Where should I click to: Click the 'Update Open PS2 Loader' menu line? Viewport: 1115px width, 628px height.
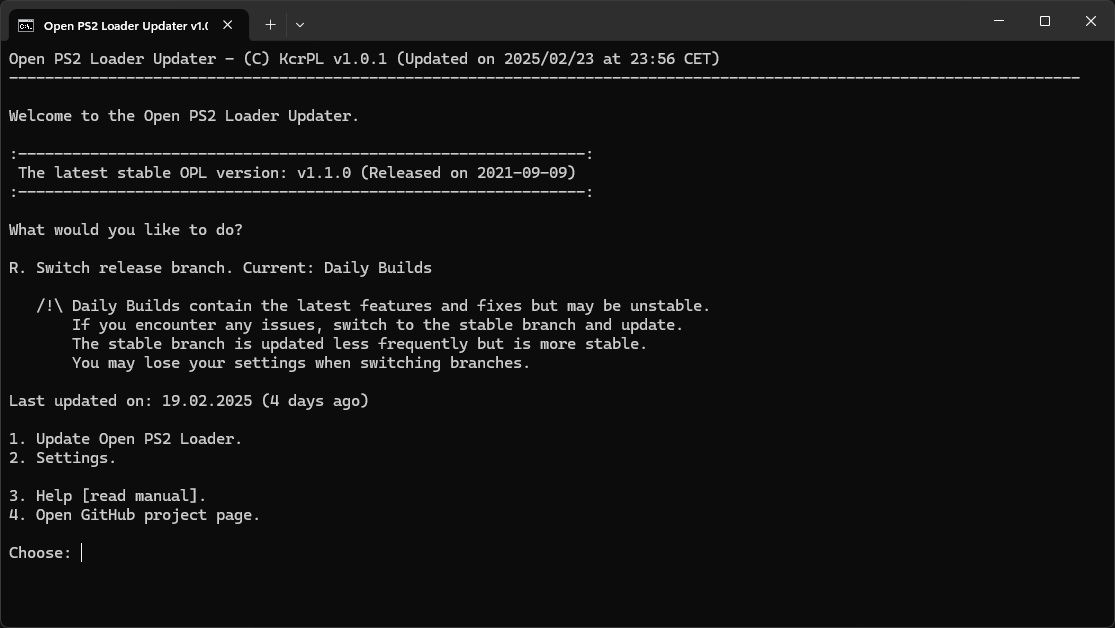125,439
